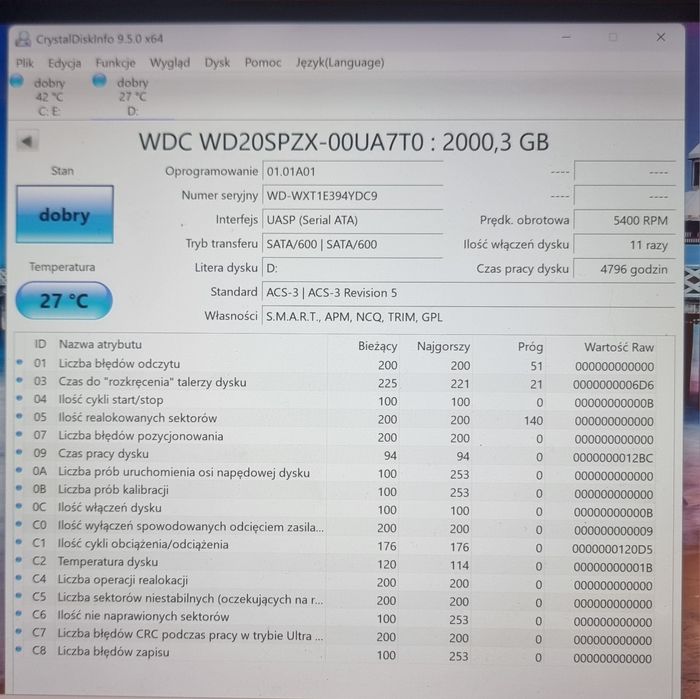Image resolution: width=700 pixels, height=699 pixels.
Task: Open the Wygląd menu
Action: click(170, 63)
